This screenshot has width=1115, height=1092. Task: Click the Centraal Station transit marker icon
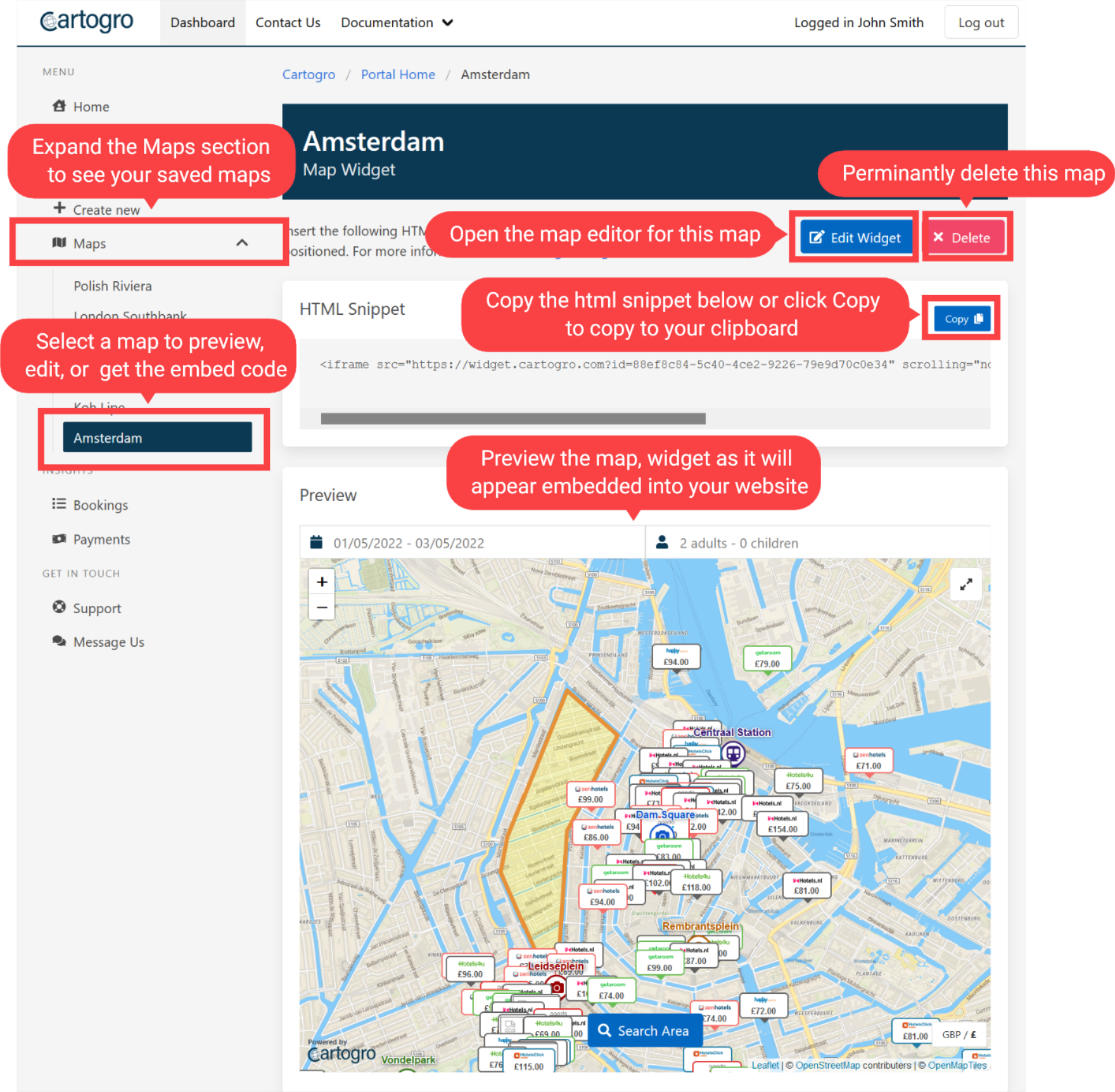733,753
